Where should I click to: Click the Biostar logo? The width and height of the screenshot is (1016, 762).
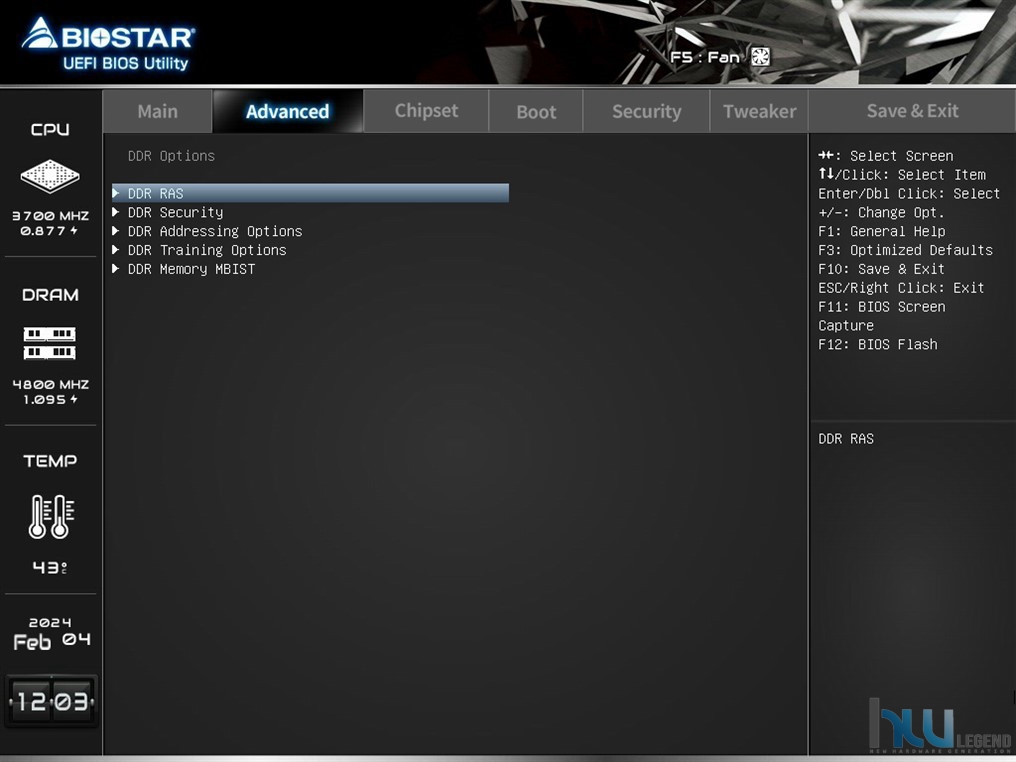click(x=108, y=43)
